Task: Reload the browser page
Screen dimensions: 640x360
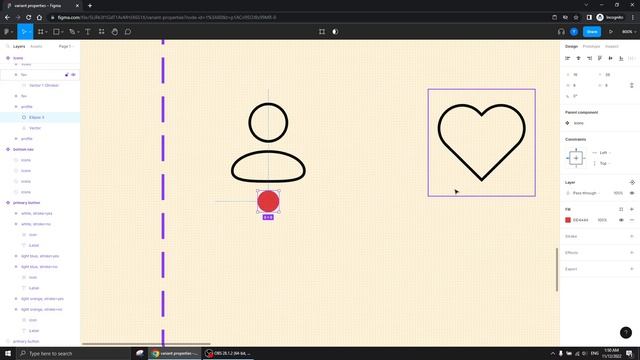Action: (28, 18)
